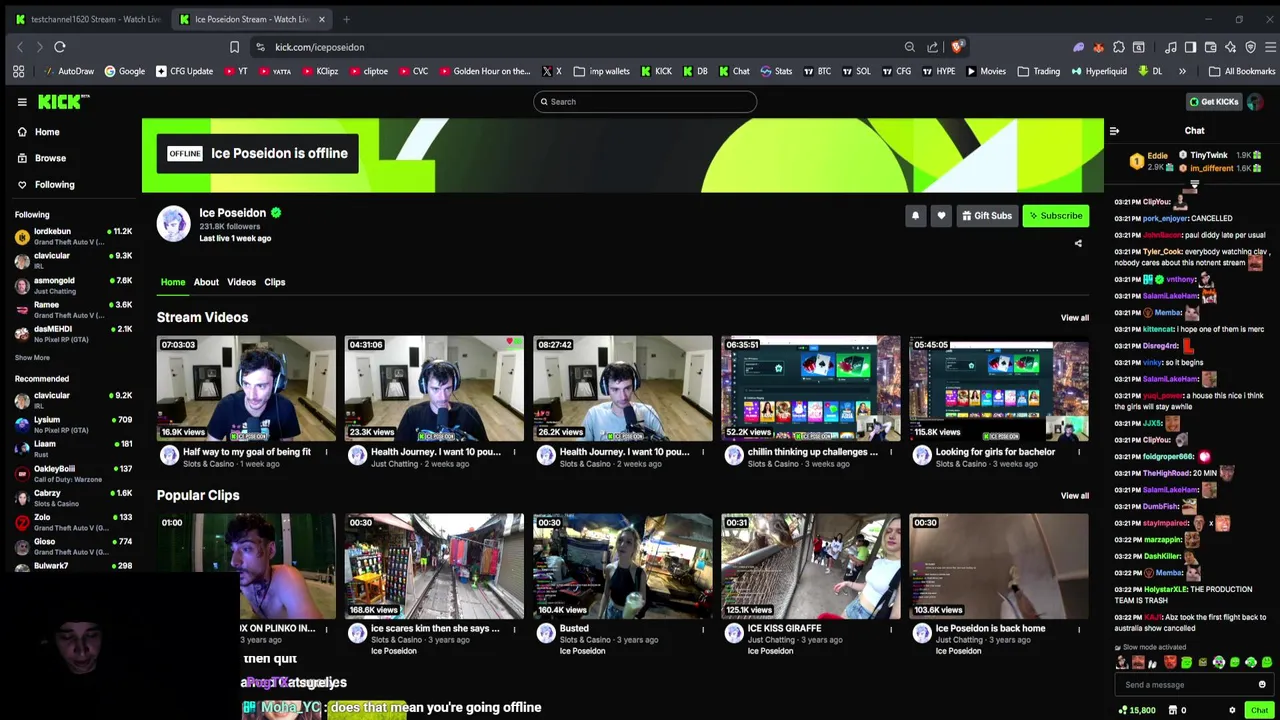Open Cabrzy channel in Recommended
This screenshot has height=720, width=1280.
coord(73,498)
